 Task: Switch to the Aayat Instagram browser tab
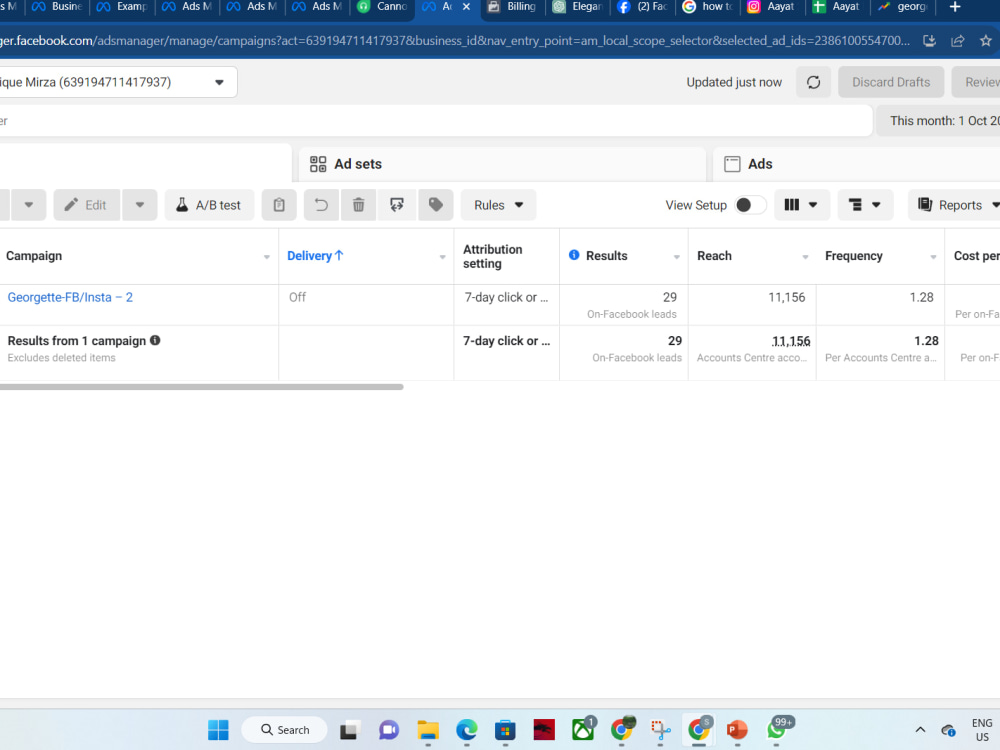(772, 7)
